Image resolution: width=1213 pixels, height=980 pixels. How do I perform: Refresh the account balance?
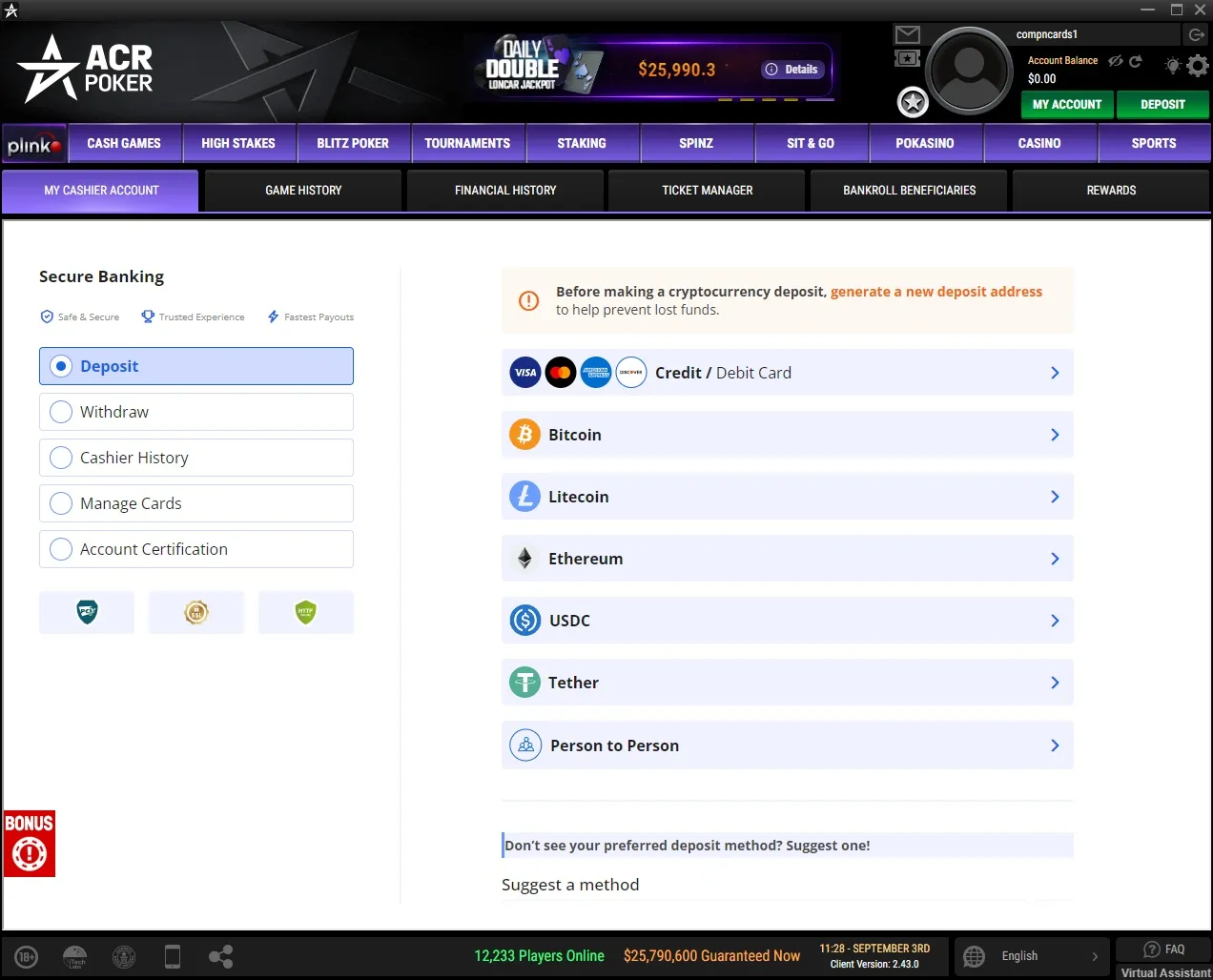[x=1135, y=61]
